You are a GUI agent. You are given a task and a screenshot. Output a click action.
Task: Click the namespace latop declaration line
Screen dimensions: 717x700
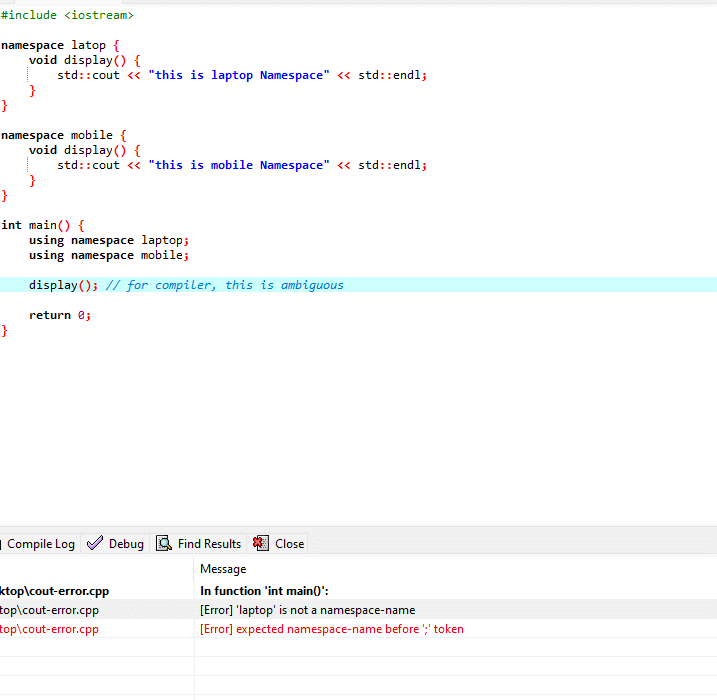(60, 45)
